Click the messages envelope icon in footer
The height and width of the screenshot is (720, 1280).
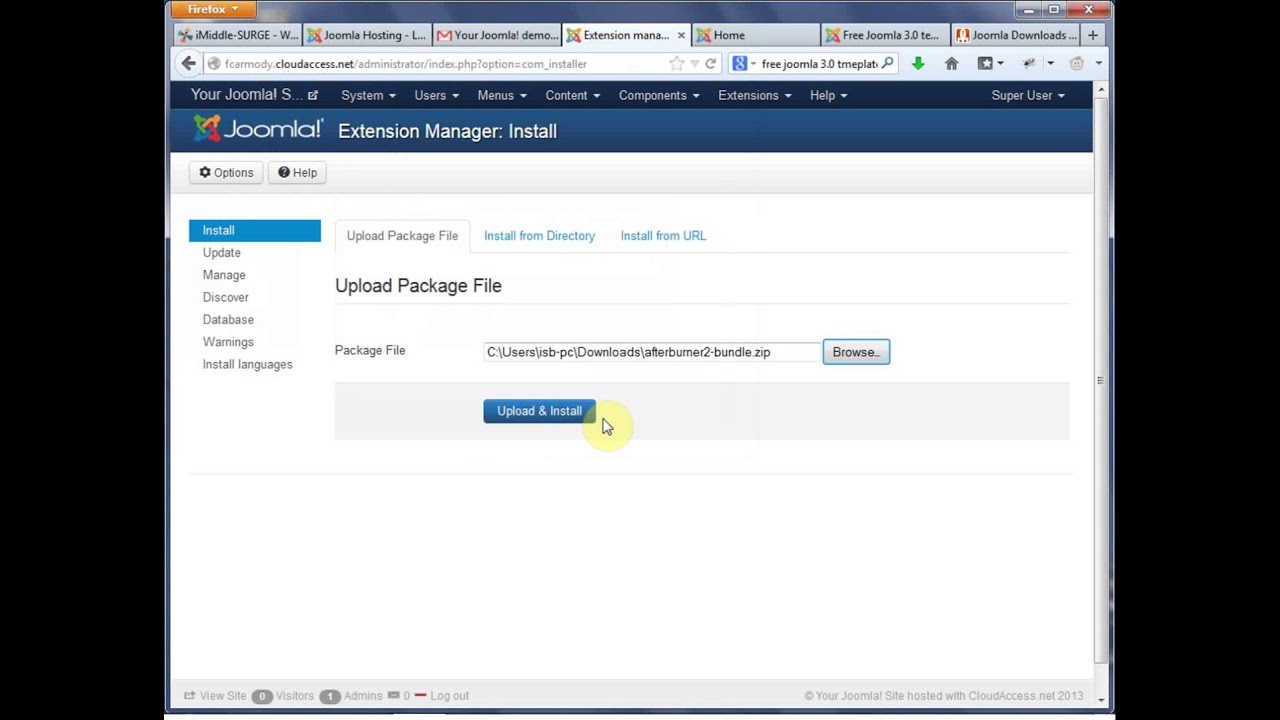pyautogui.click(x=393, y=695)
